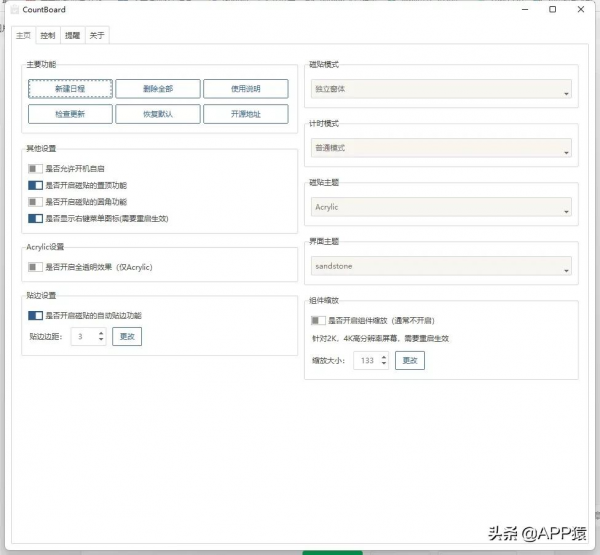Viewport: 600px width, 555px height.
Task: Enable 是否开启磁贴的圆角功能 switch
Action: click(36, 201)
